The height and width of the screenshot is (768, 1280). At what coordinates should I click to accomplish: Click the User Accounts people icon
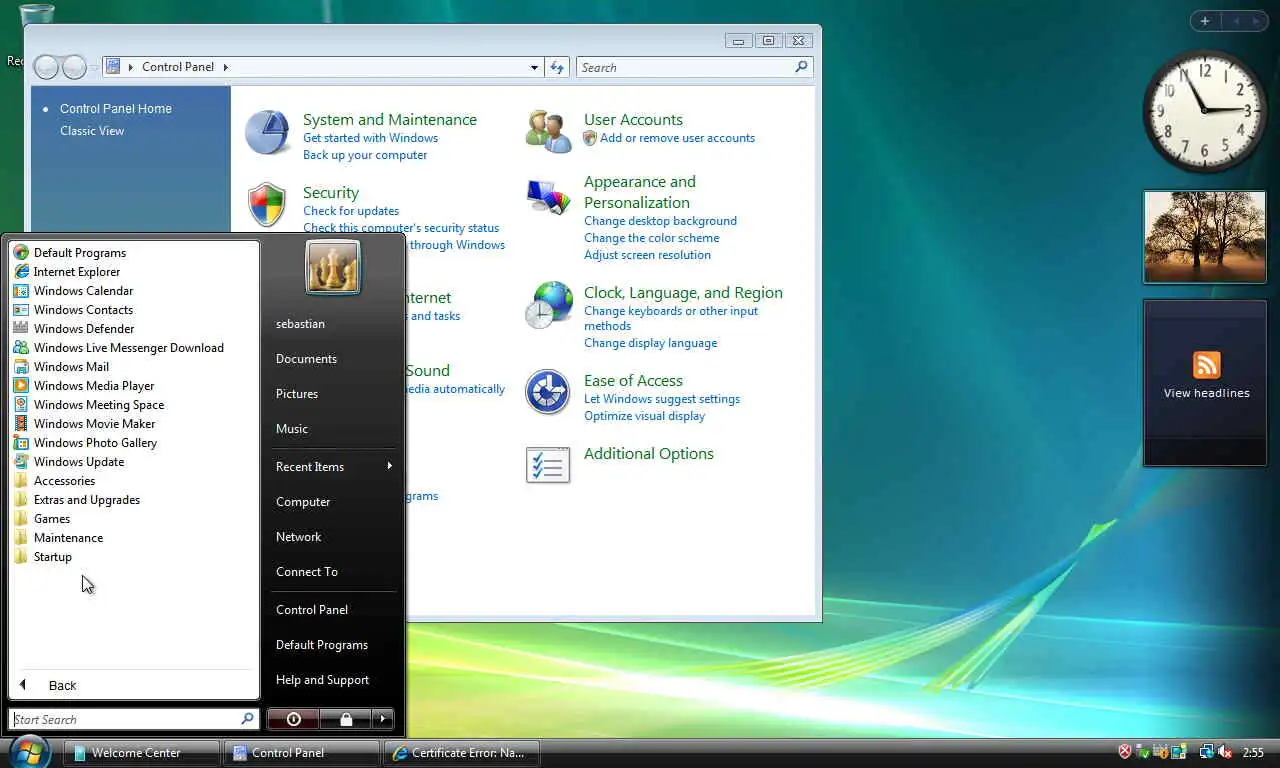point(548,132)
